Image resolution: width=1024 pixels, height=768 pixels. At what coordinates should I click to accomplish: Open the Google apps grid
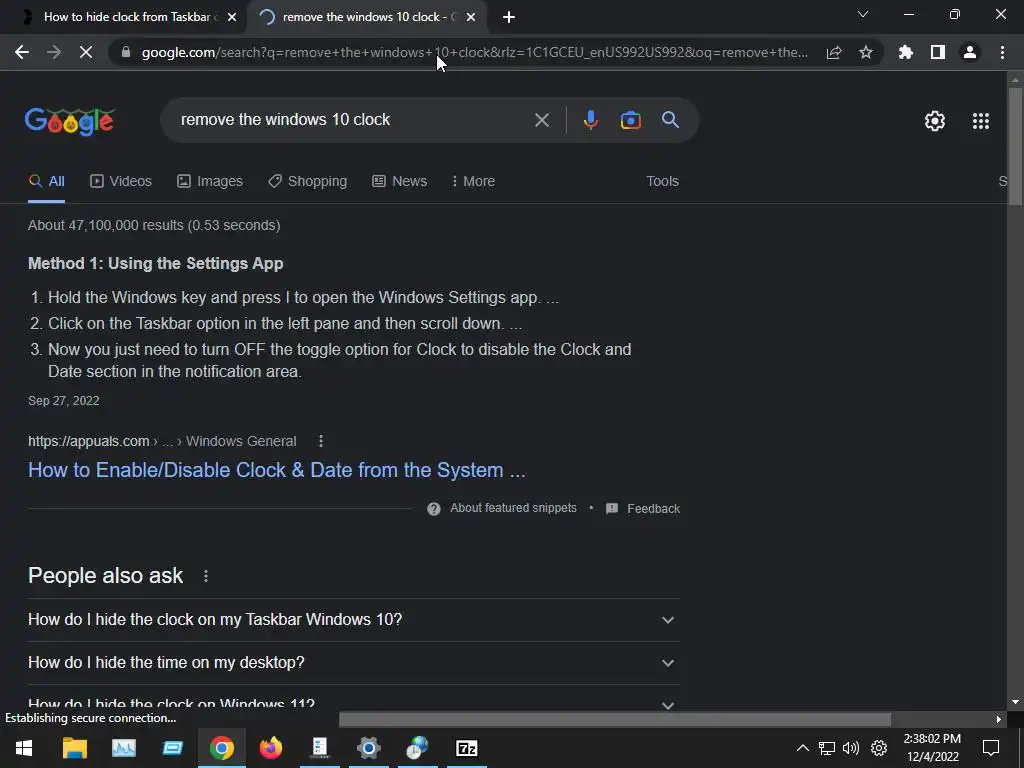tap(981, 121)
